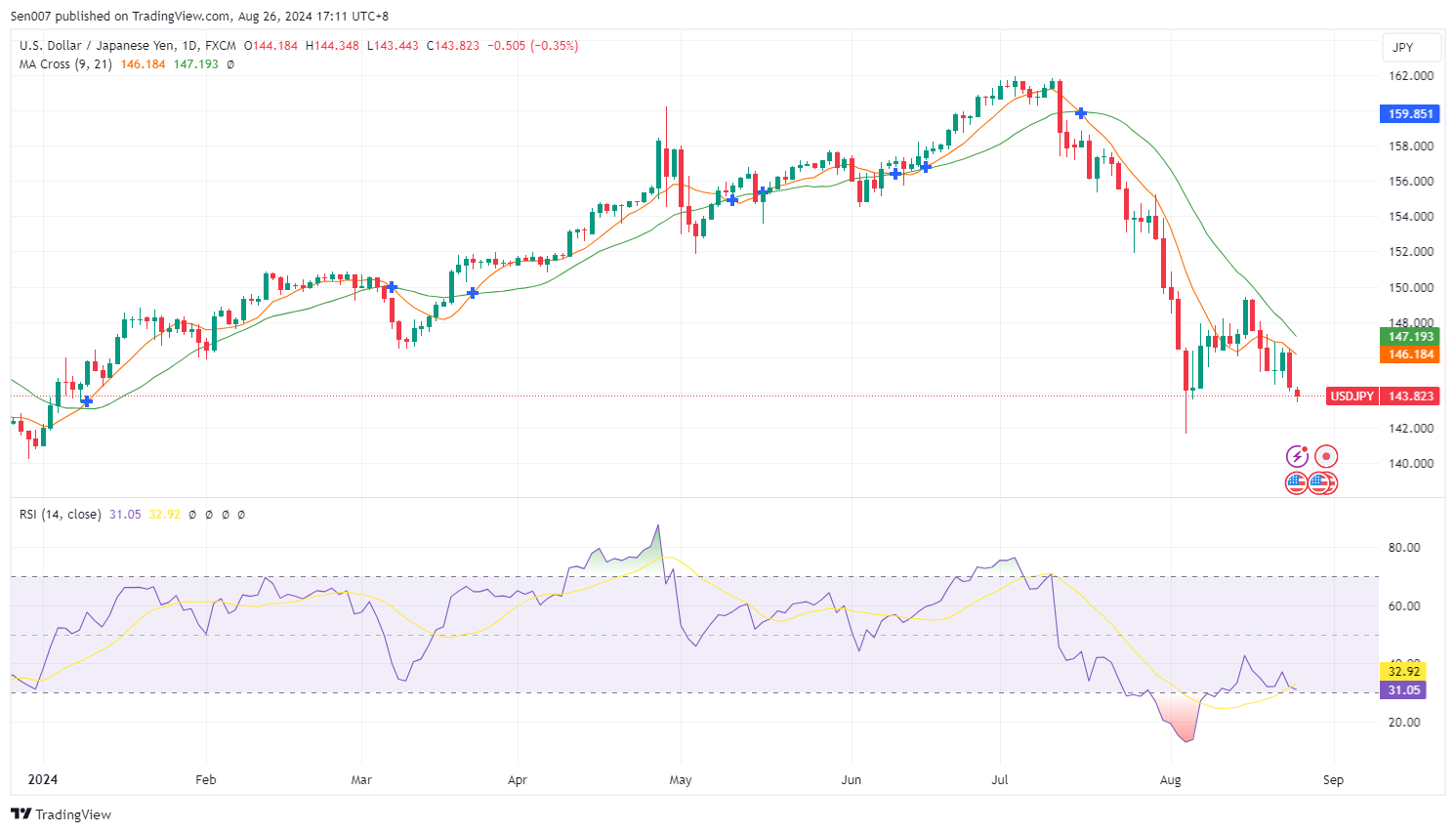Click the blue 159.851 price label
The height and width of the screenshot is (833, 1456).
click(1411, 113)
